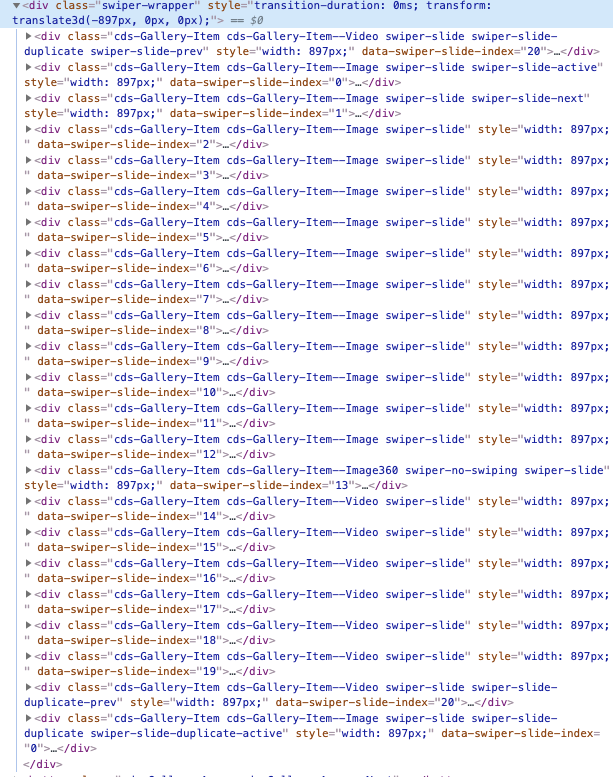Expand the Image slide with index 6
This screenshot has height=777, width=613.
[x=29, y=253]
